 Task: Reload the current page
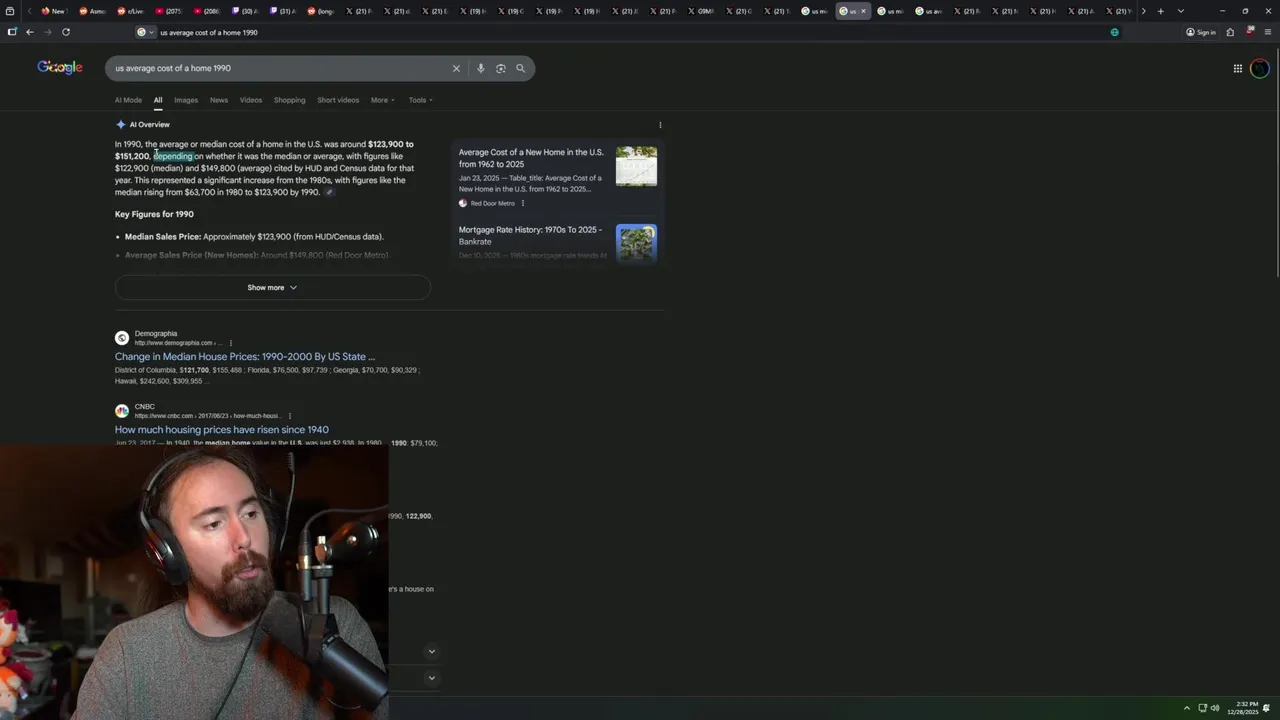pyautogui.click(x=66, y=32)
